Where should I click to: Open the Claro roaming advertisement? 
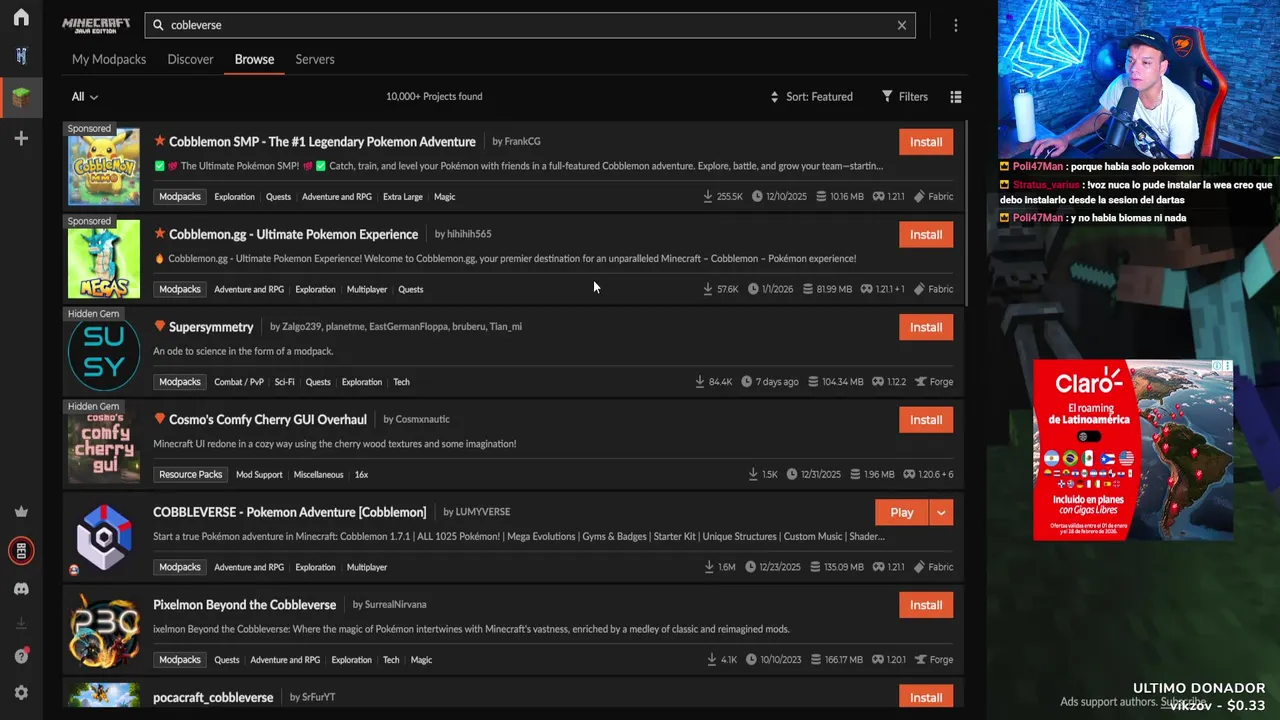1132,450
